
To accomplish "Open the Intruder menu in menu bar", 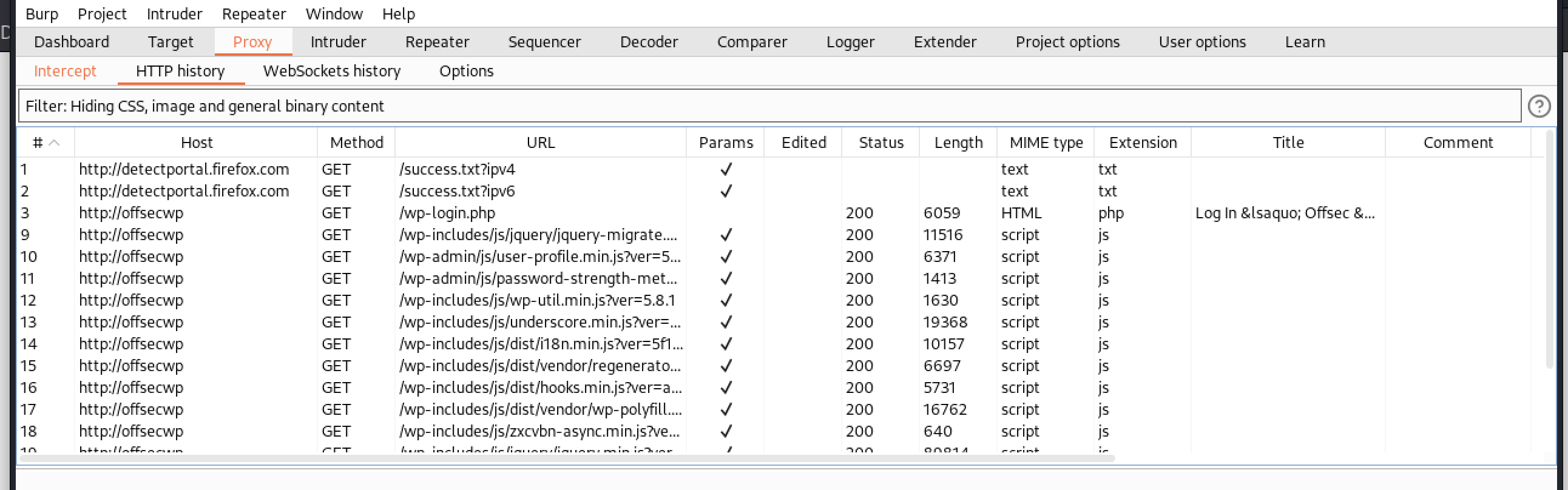I will click(x=174, y=13).
